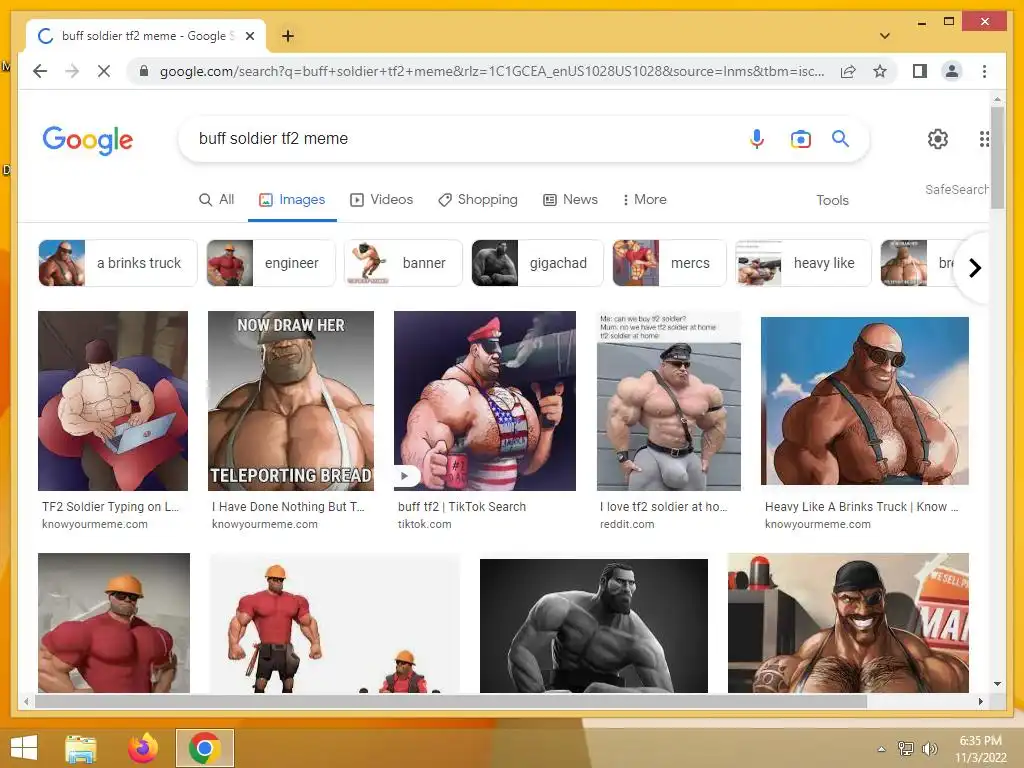Filter by 'heavy like' chip
The width and height of the screenshot is (1024, 768).
(x=803, y=263)
